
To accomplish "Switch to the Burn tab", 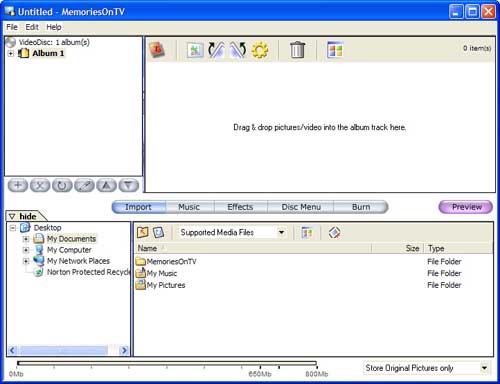I will (x=361, y=207).
